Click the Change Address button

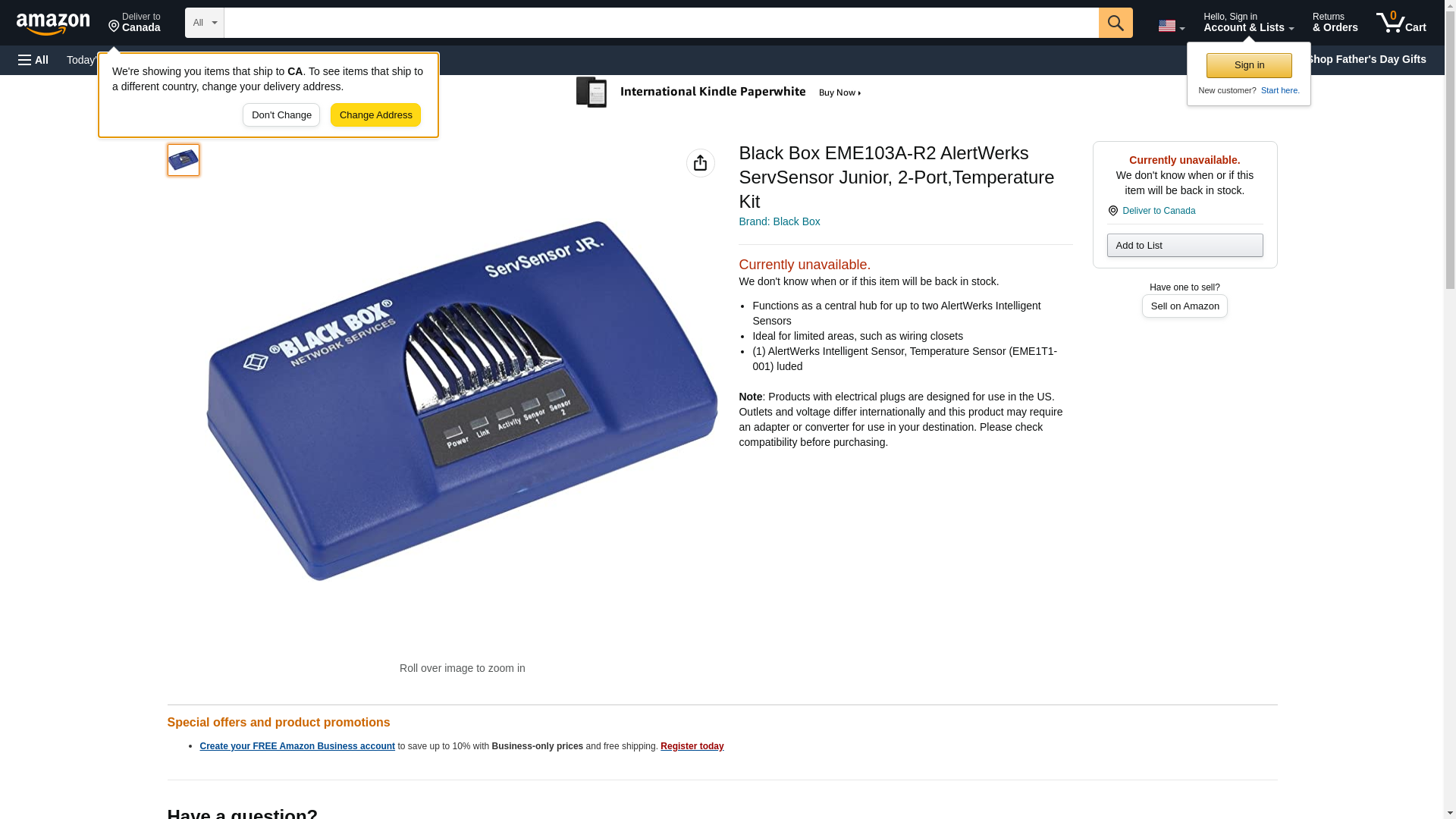[x=375, y=115]
